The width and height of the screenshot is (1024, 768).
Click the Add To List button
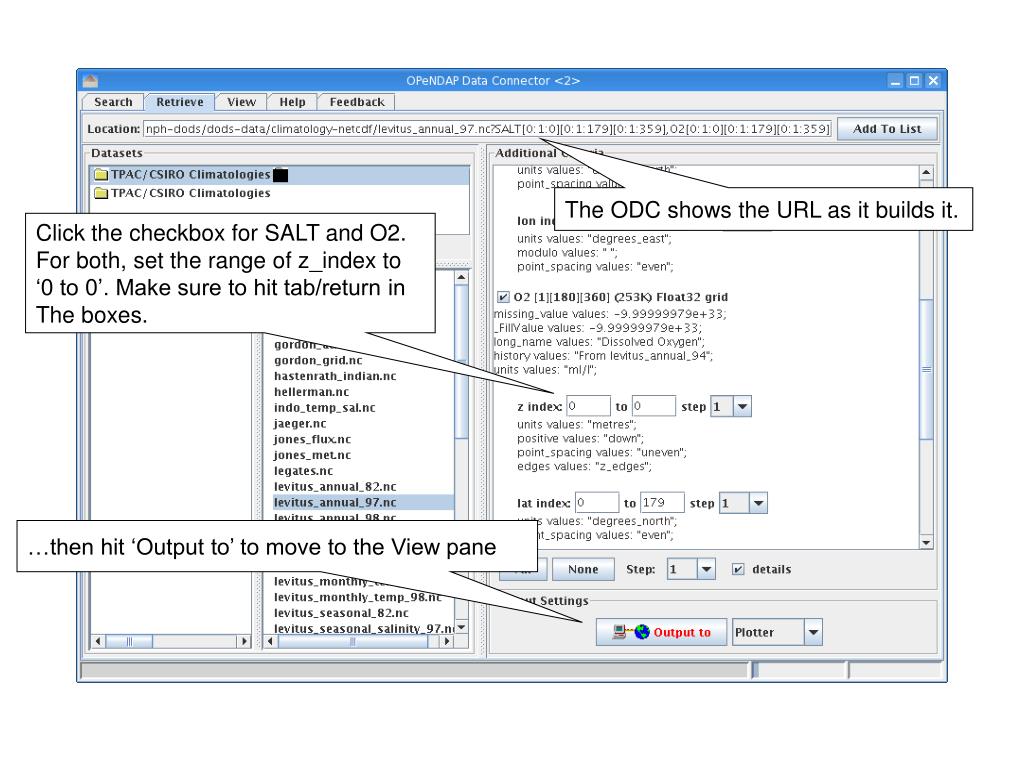(x=887, y=129)
